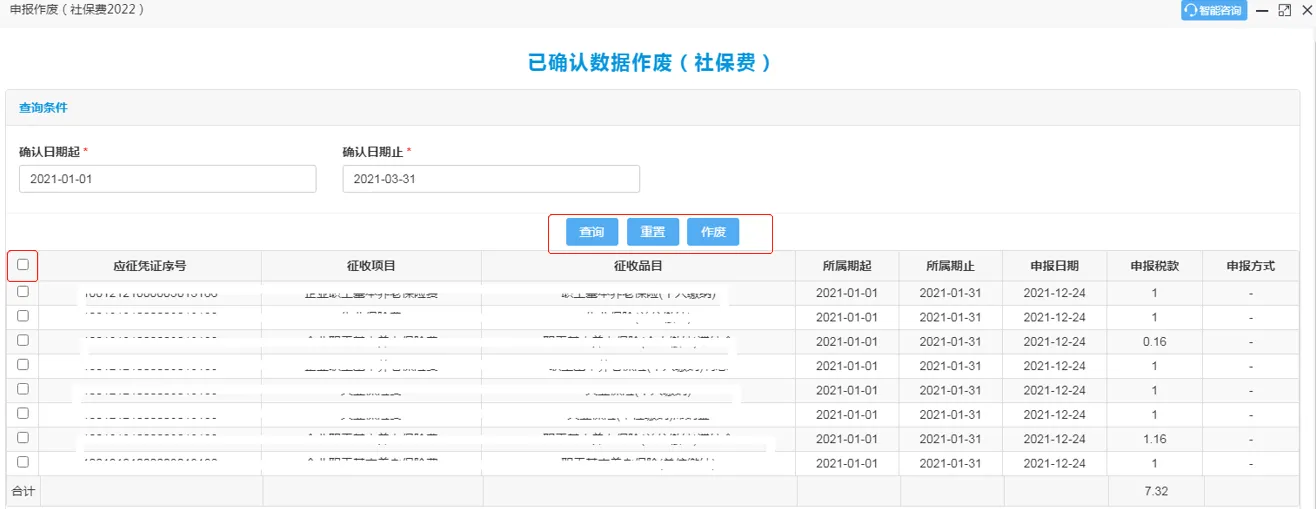
Task: Click the 征收项目 column header
Action: 371,266
